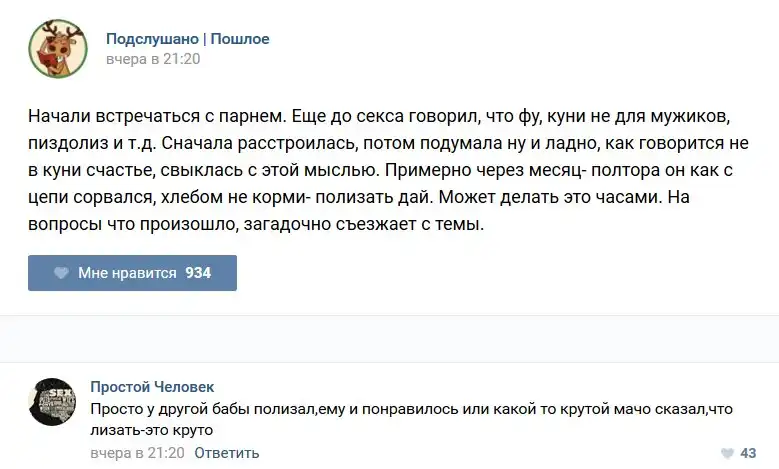Click the word "Пошлое" in community title
The width and height of the screenshot is (779, 469).
coord(240,39)
